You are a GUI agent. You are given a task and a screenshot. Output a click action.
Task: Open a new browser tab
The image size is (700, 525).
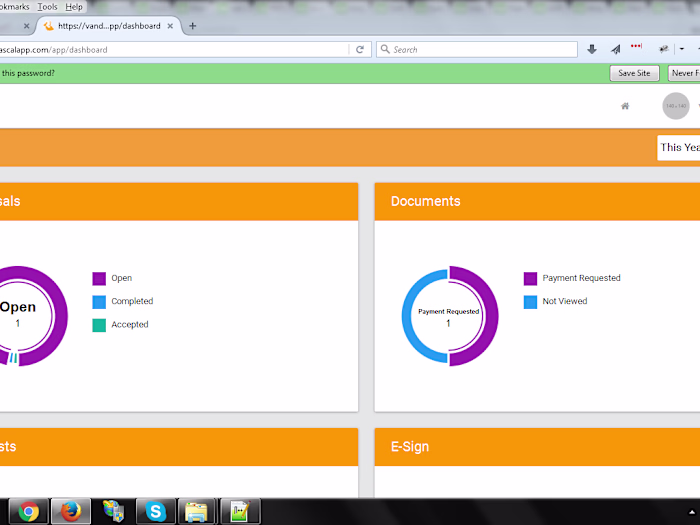(192, 26)
